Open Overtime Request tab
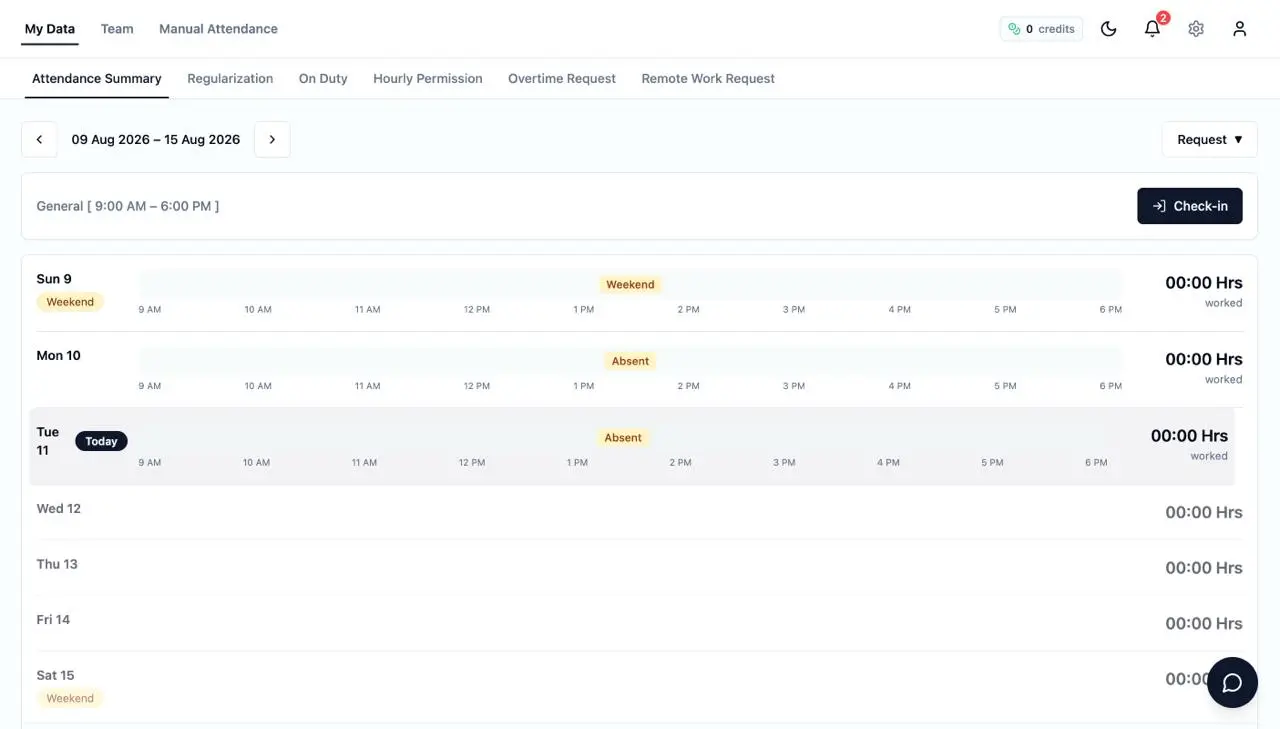Viewport: 1280px width, 729px height. [562, 78]
